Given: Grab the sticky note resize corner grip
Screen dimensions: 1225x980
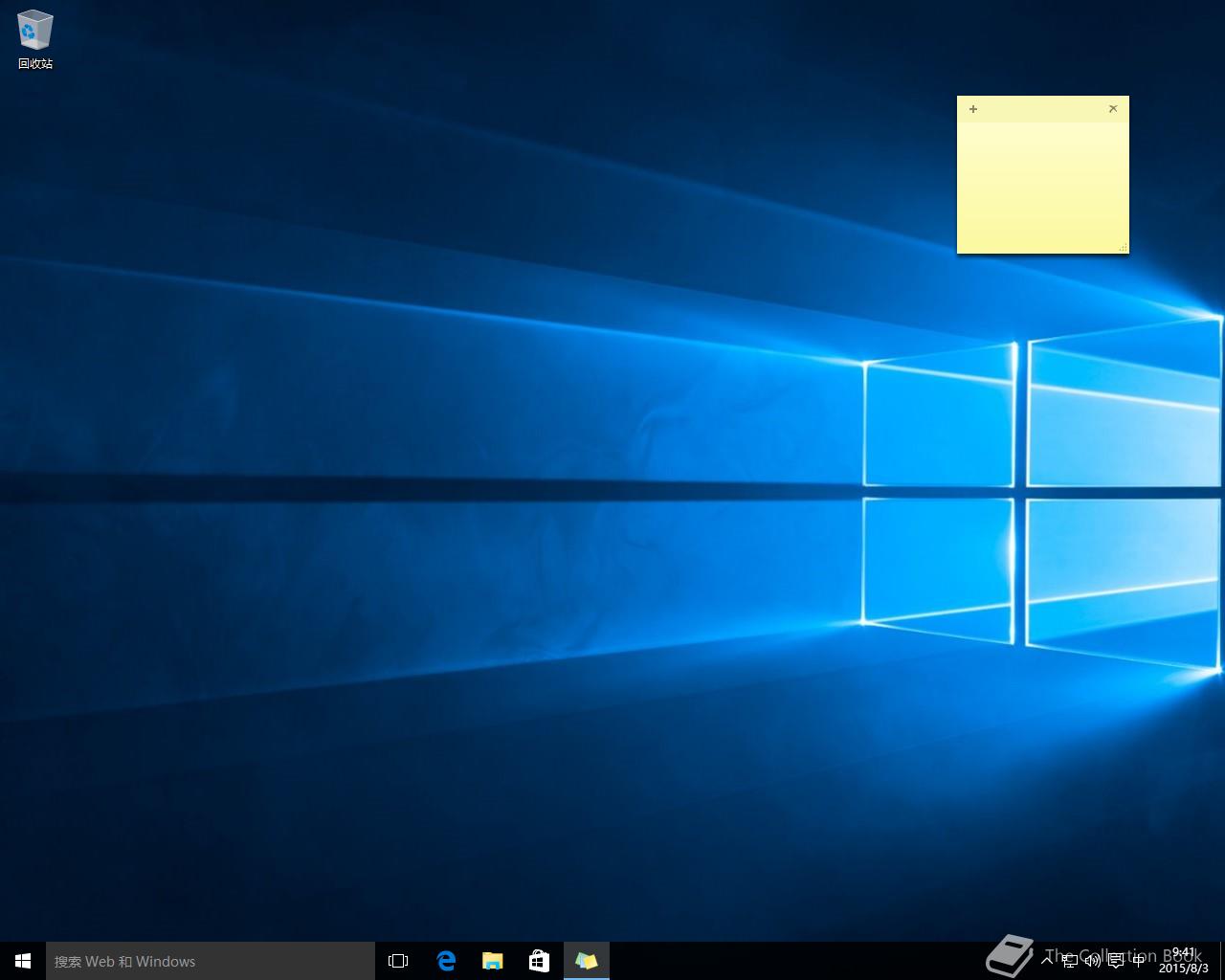Looking at the screenshot, I should [1123, 248].
